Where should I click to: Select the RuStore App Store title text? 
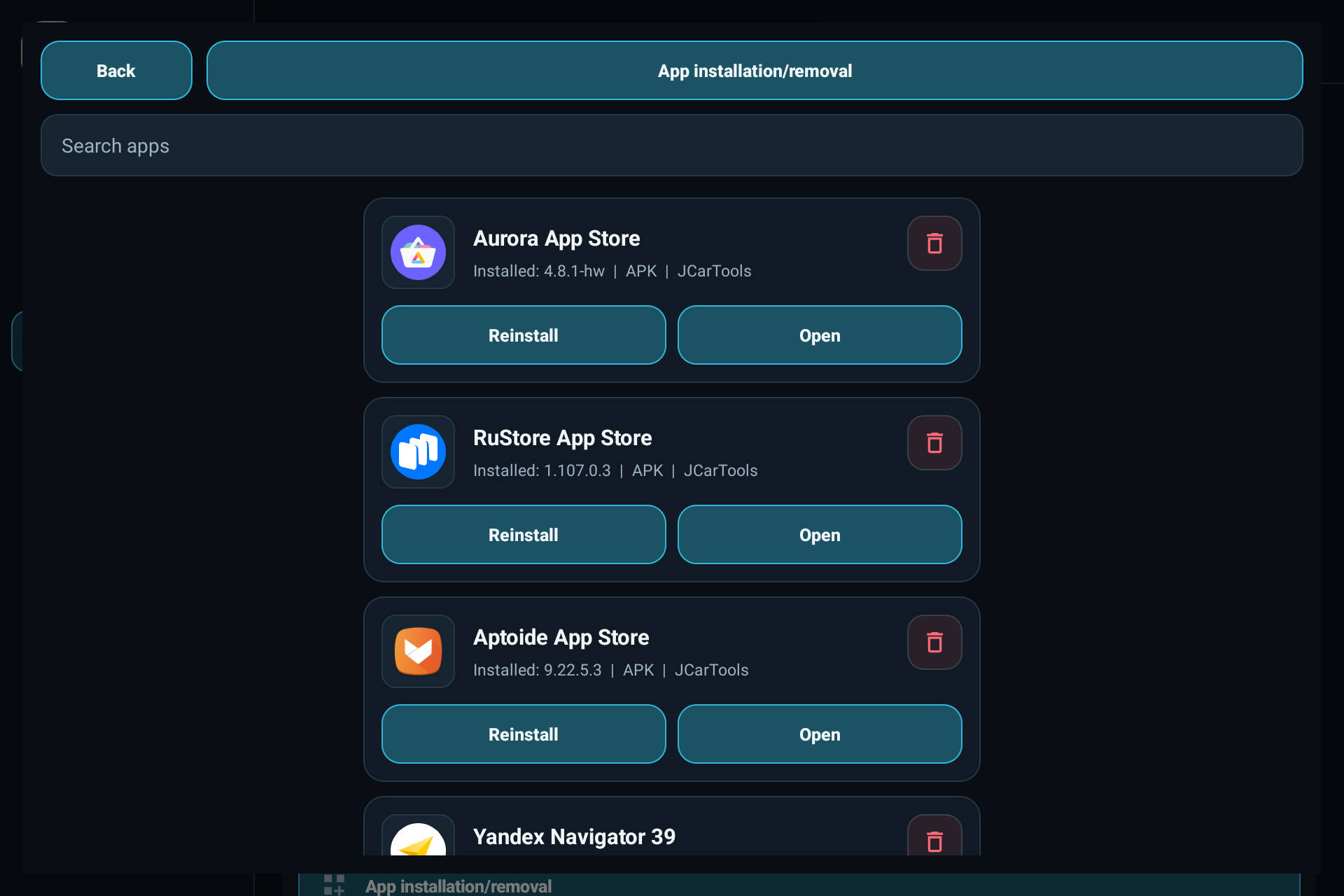click(563, 438)
